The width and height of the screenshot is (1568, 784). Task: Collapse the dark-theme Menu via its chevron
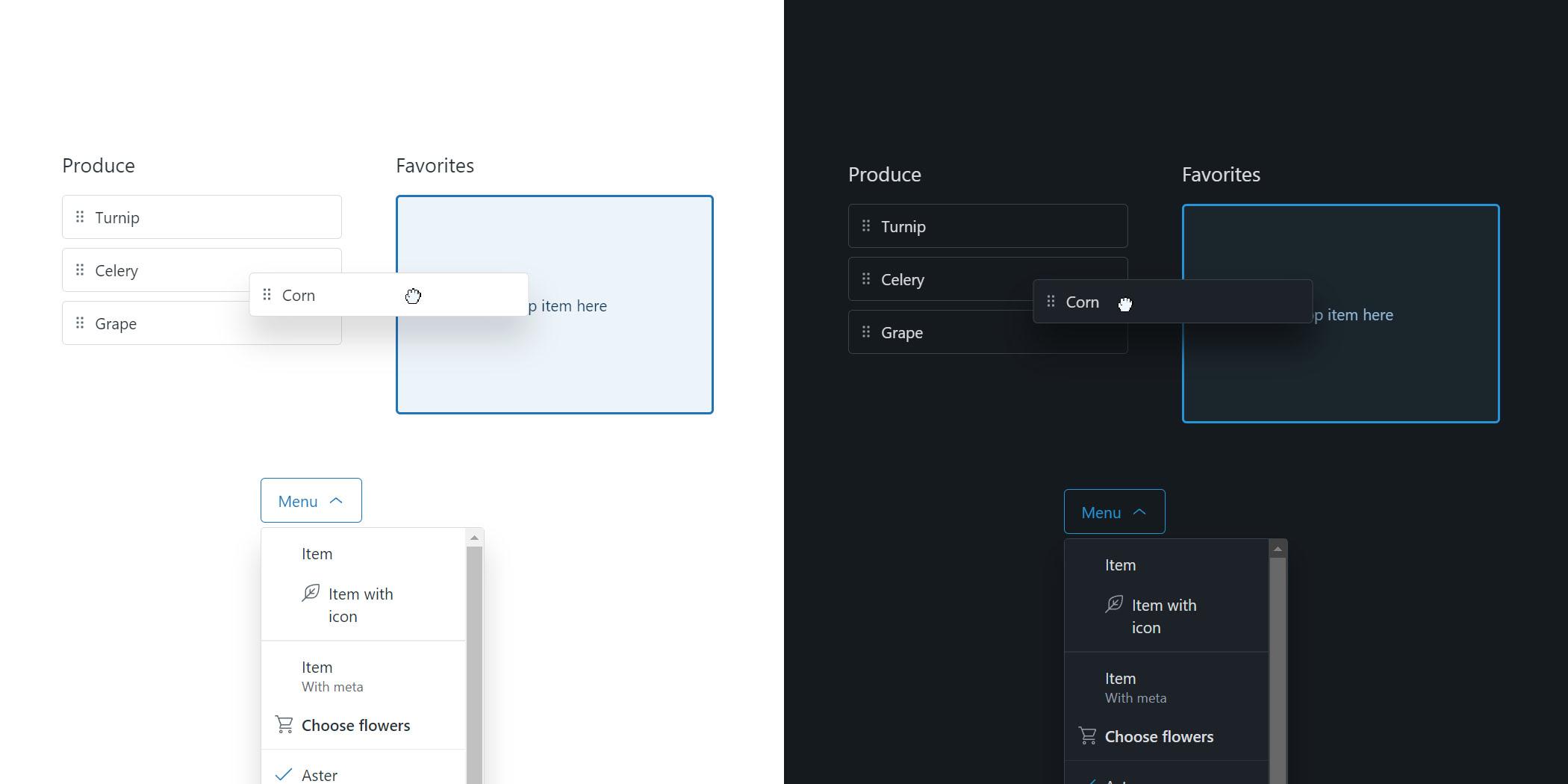1140,511
